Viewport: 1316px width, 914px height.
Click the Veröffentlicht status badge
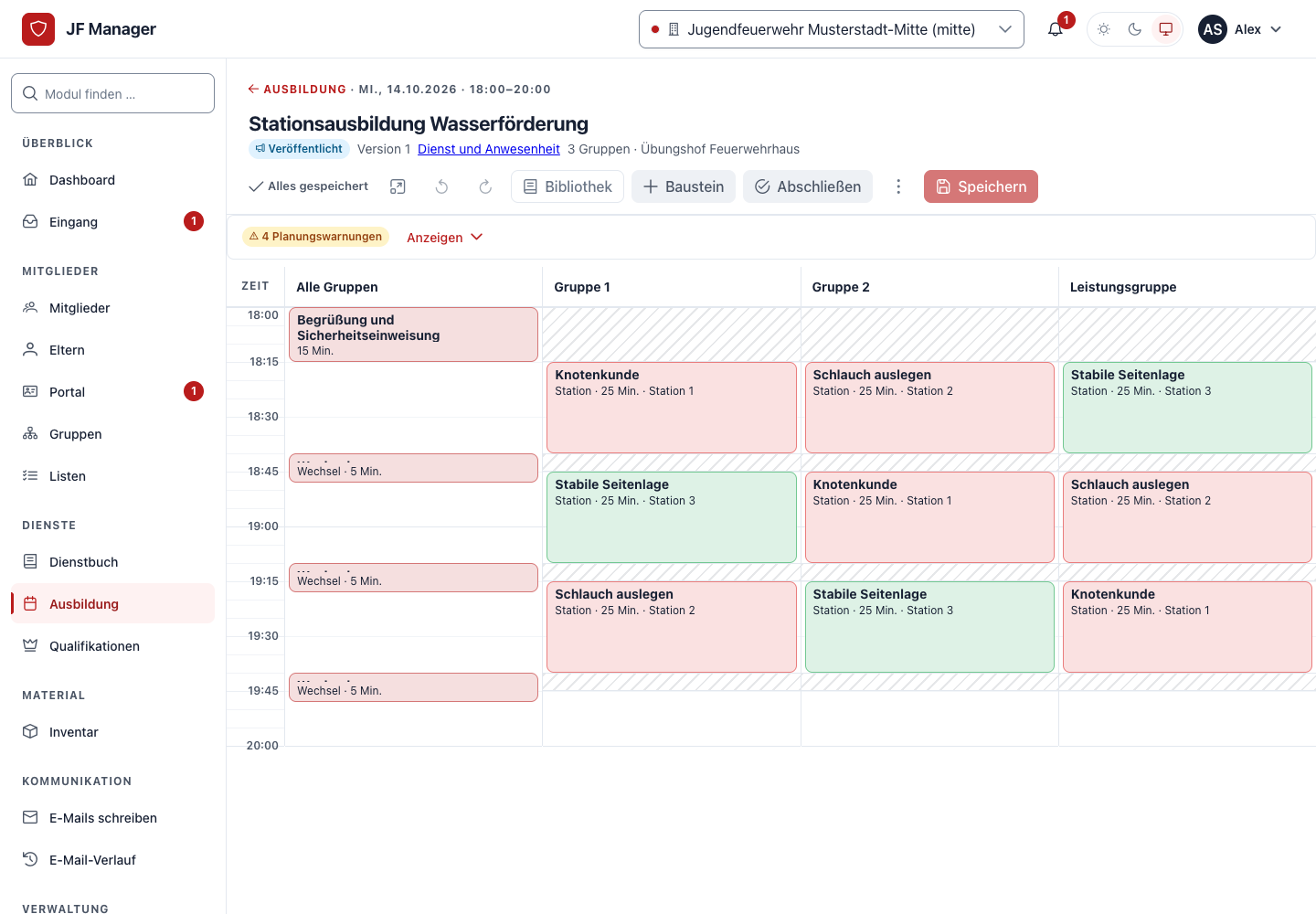click(299, 149)
